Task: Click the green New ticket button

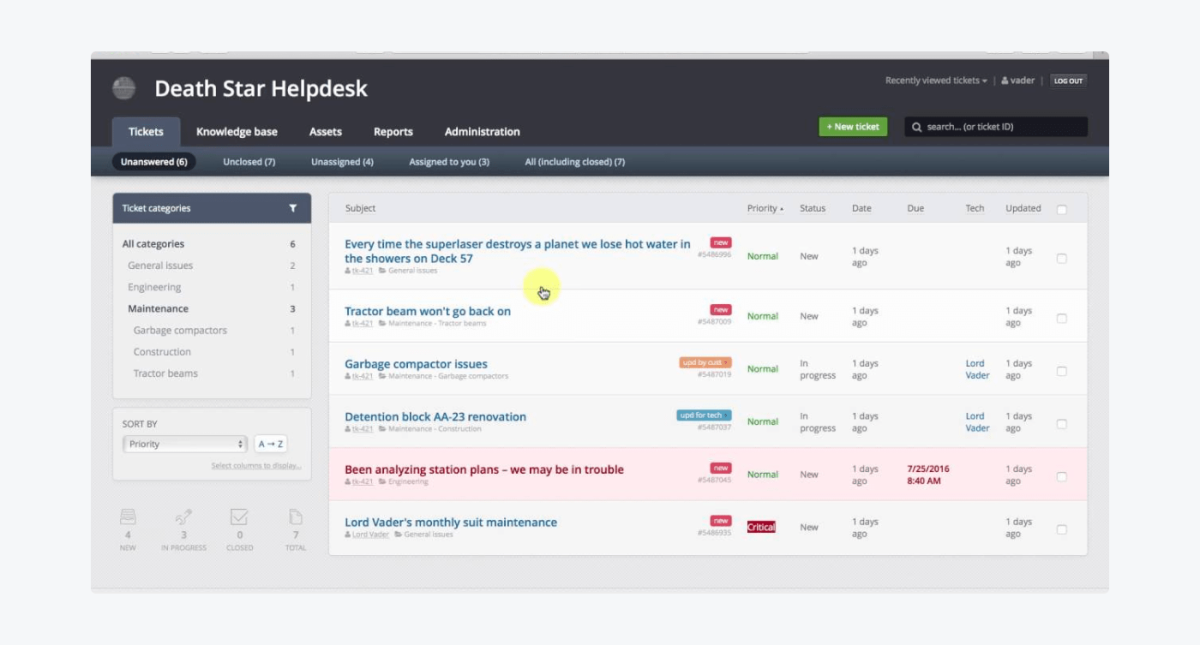Action: 853,127
